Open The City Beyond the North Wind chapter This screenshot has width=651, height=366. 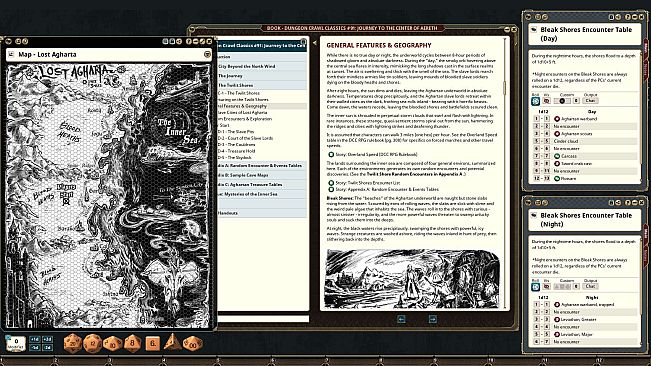(x=262, y=66)
